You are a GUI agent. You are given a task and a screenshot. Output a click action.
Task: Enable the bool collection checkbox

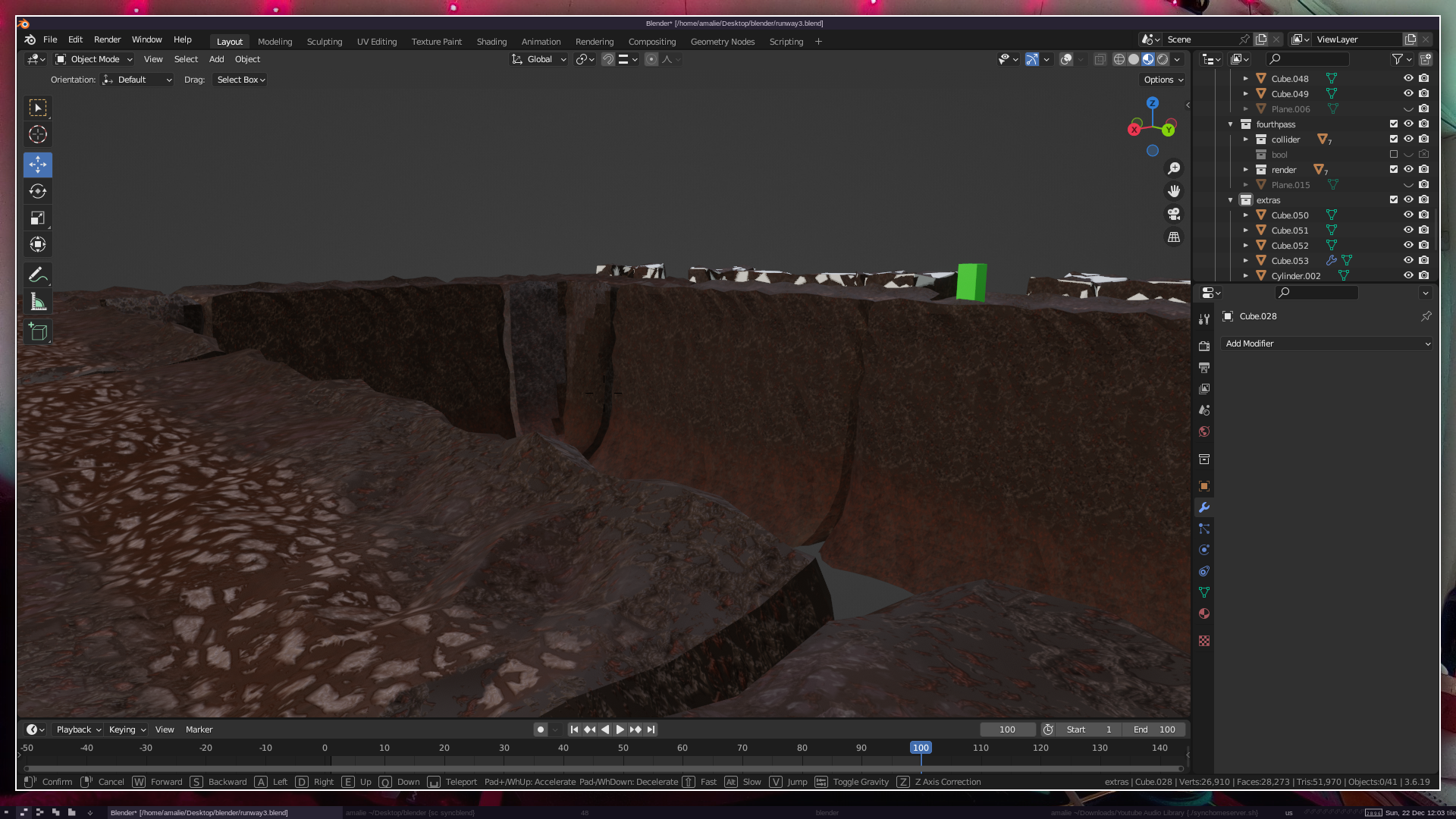1394,155
